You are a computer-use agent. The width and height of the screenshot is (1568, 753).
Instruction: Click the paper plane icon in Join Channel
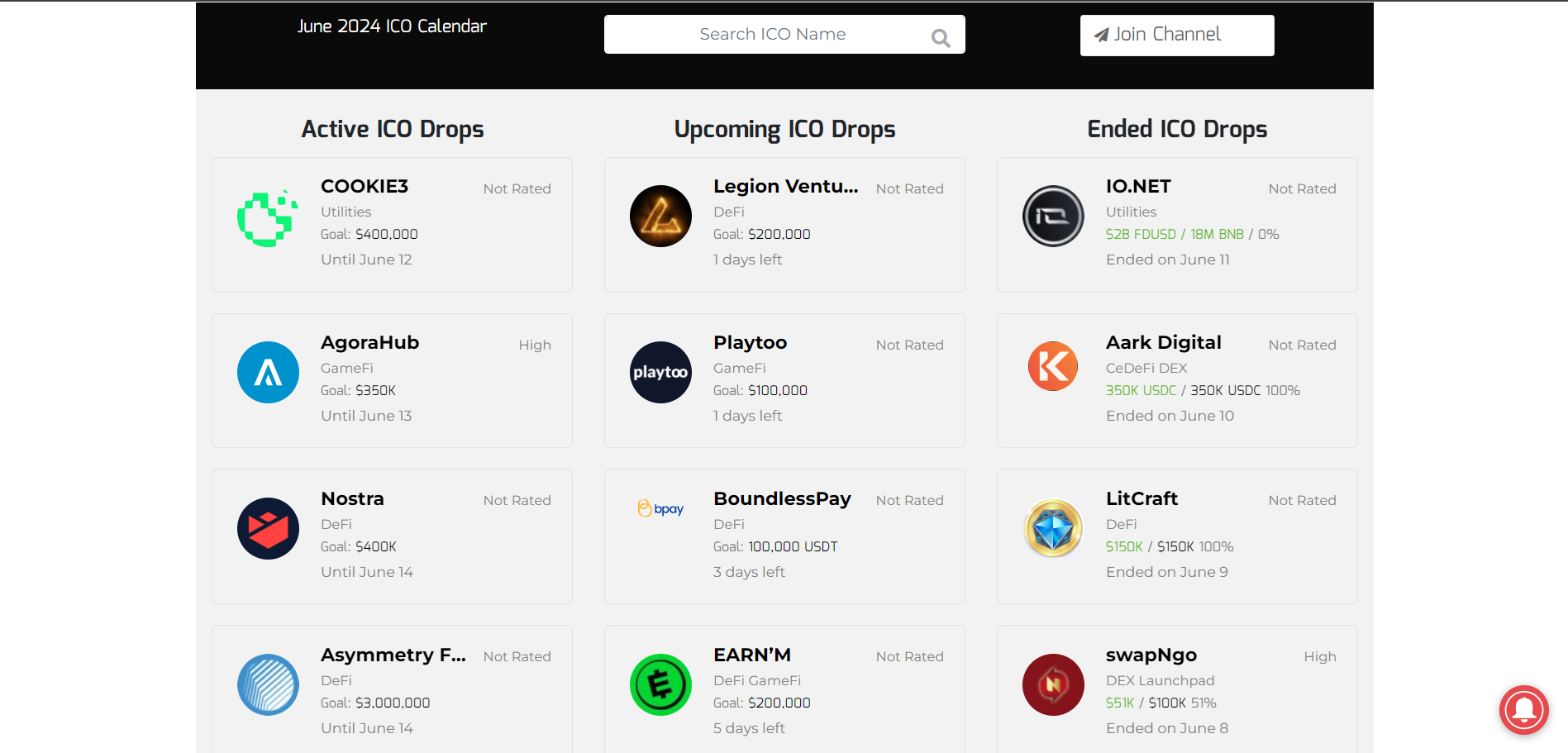(x=1101, y=35)
